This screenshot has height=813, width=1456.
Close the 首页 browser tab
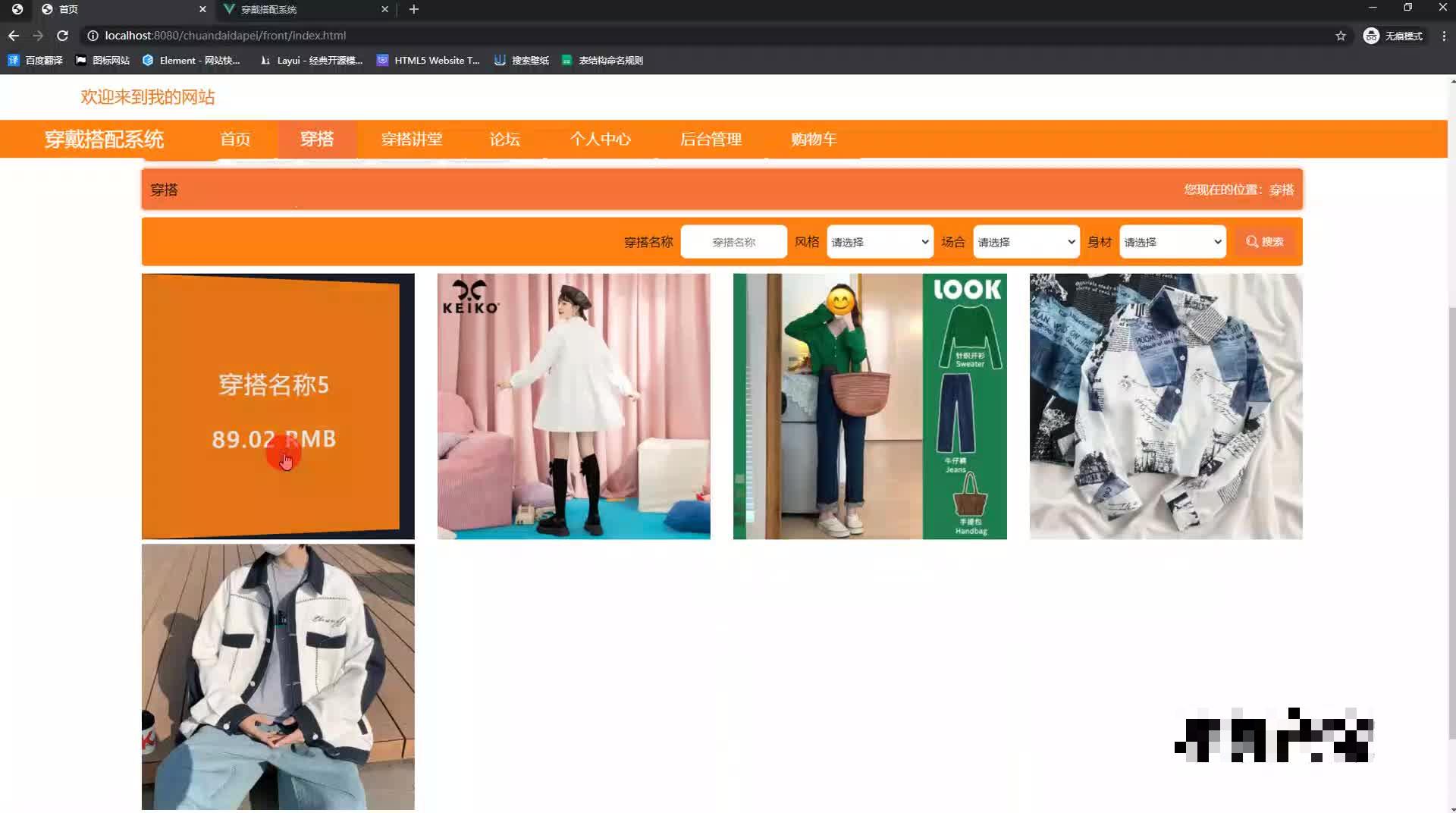point(202,9)
